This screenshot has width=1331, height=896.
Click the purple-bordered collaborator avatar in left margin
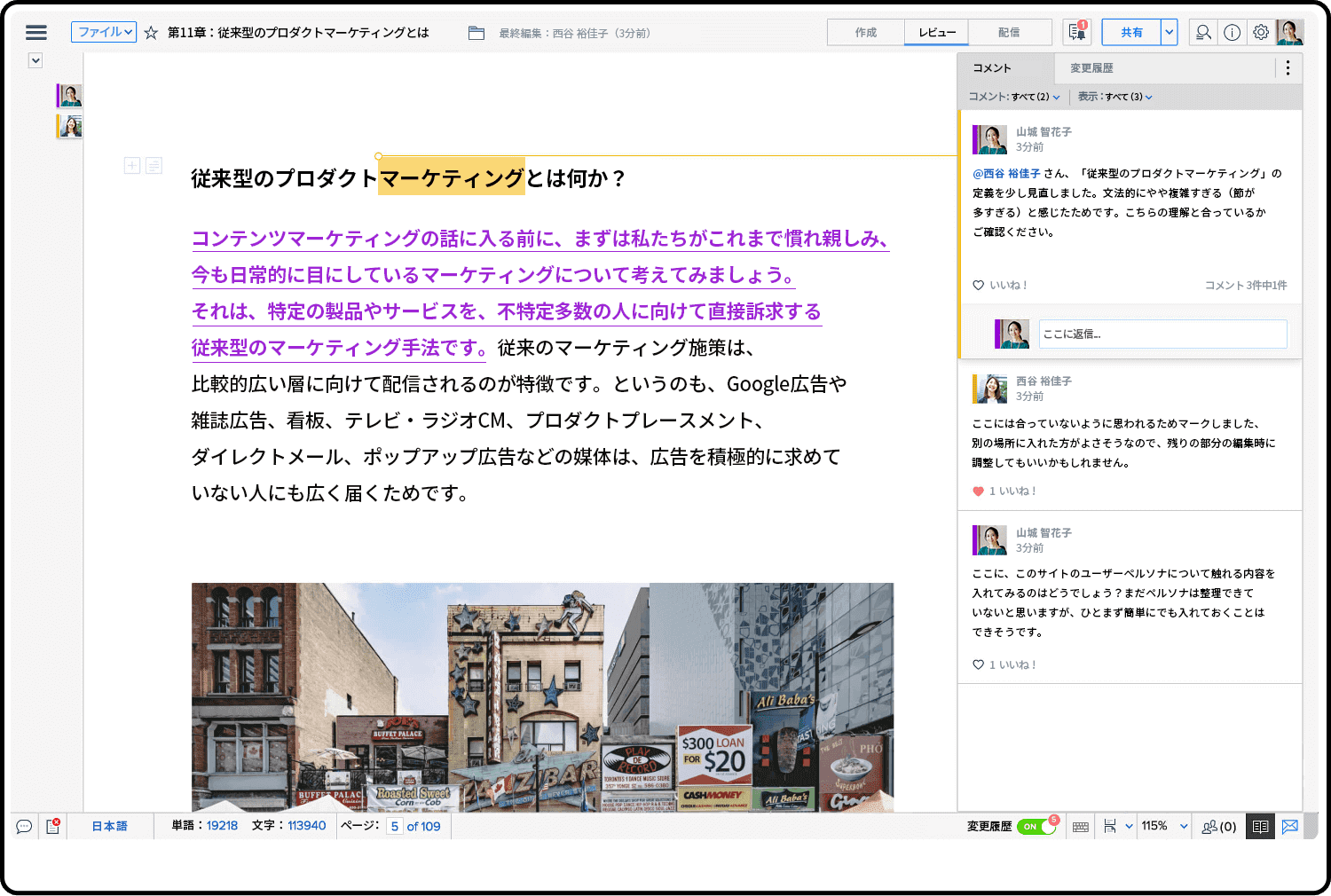(x=69, y=96)
